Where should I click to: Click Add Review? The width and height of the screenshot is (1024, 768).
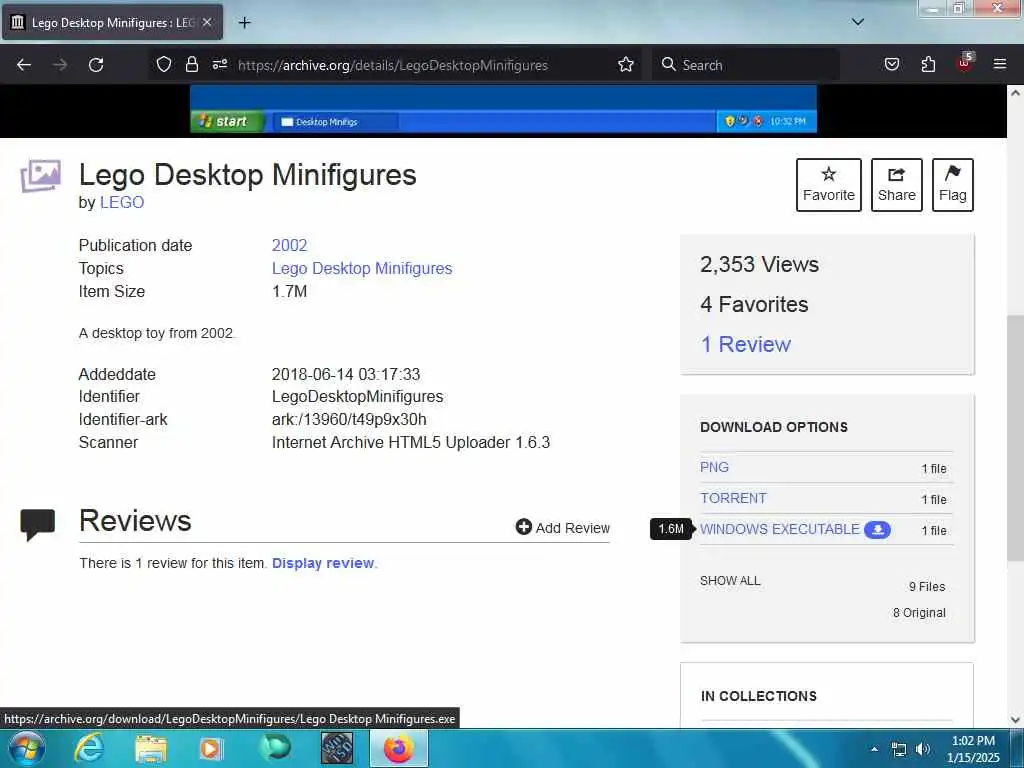562,528
